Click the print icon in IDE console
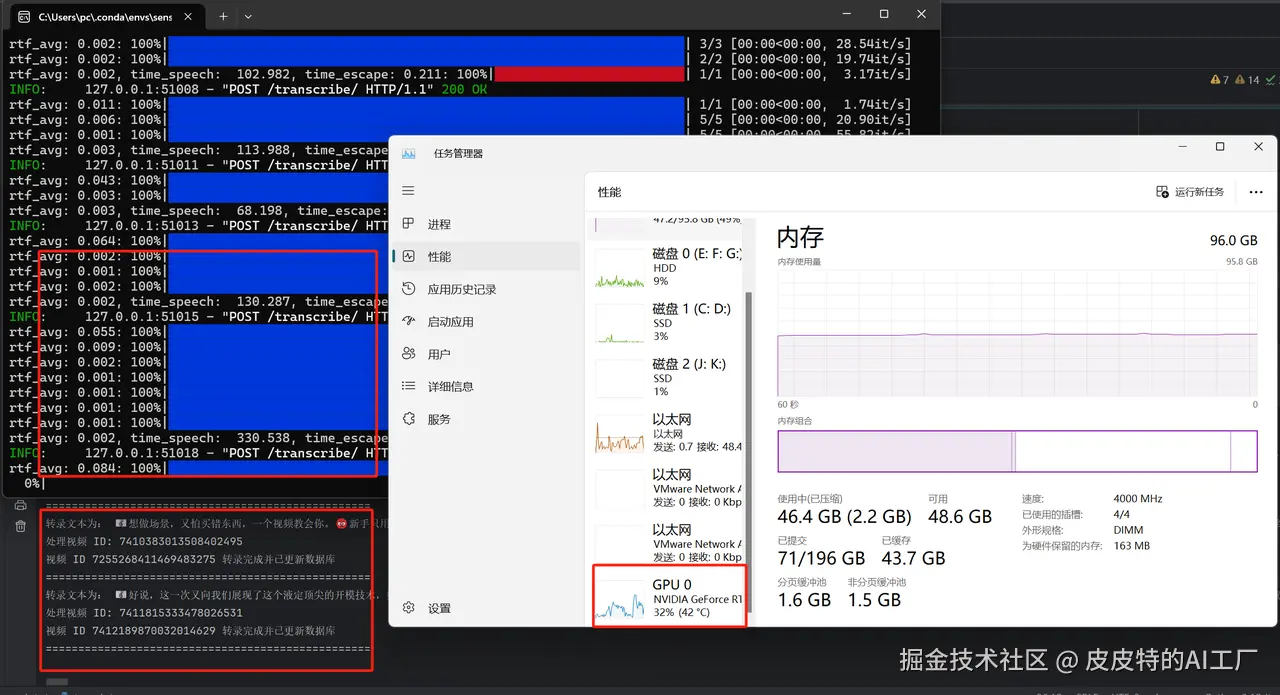Viewport: 1280px width, 695px height. pos(20,505)
